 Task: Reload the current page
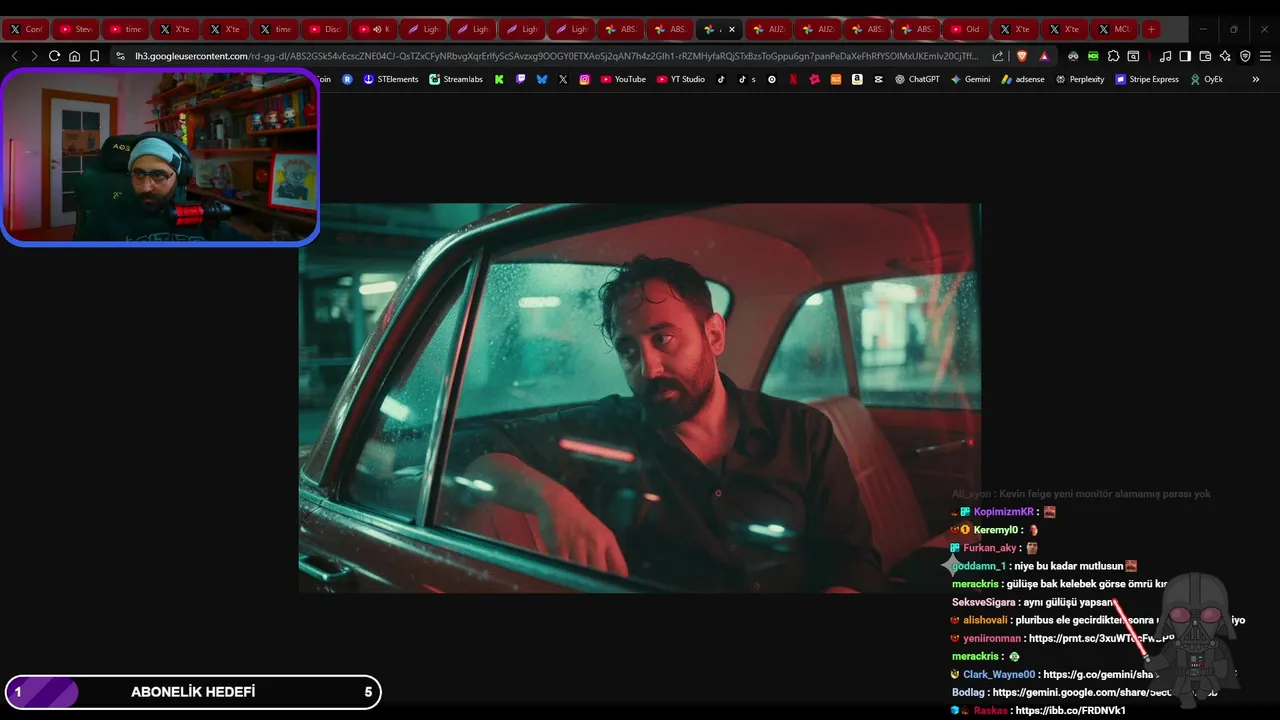[x=54, y=56]
